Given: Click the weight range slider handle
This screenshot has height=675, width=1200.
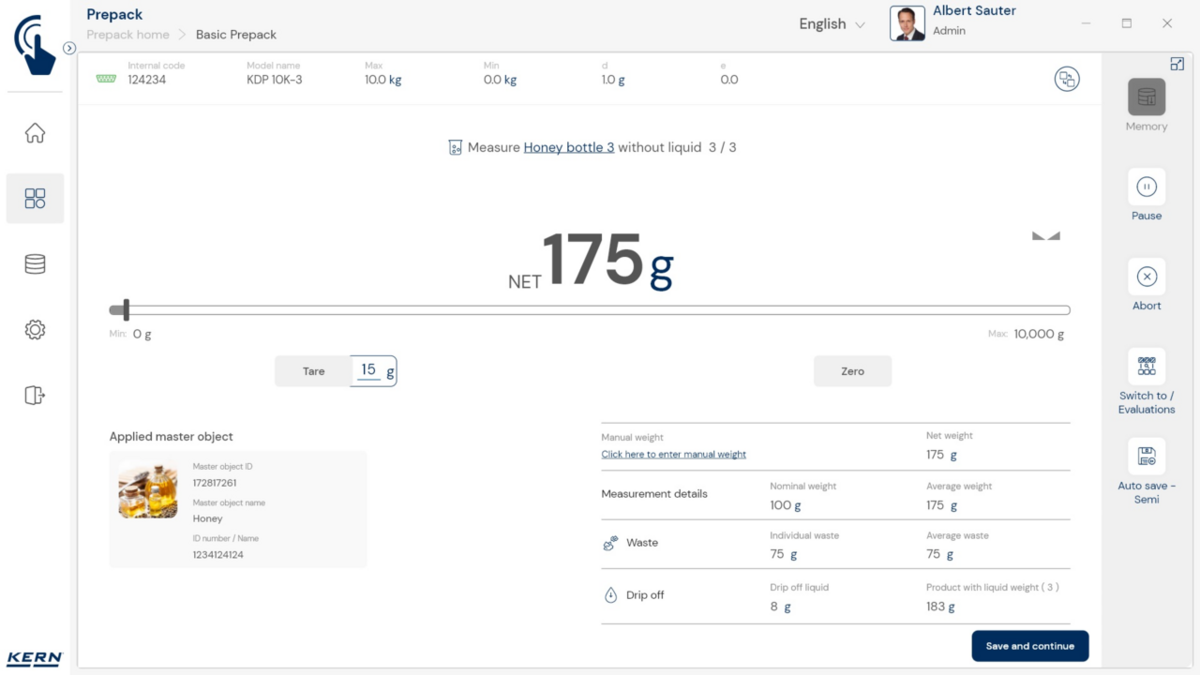Looking at the screenshot, I should (x=126, y=310).
